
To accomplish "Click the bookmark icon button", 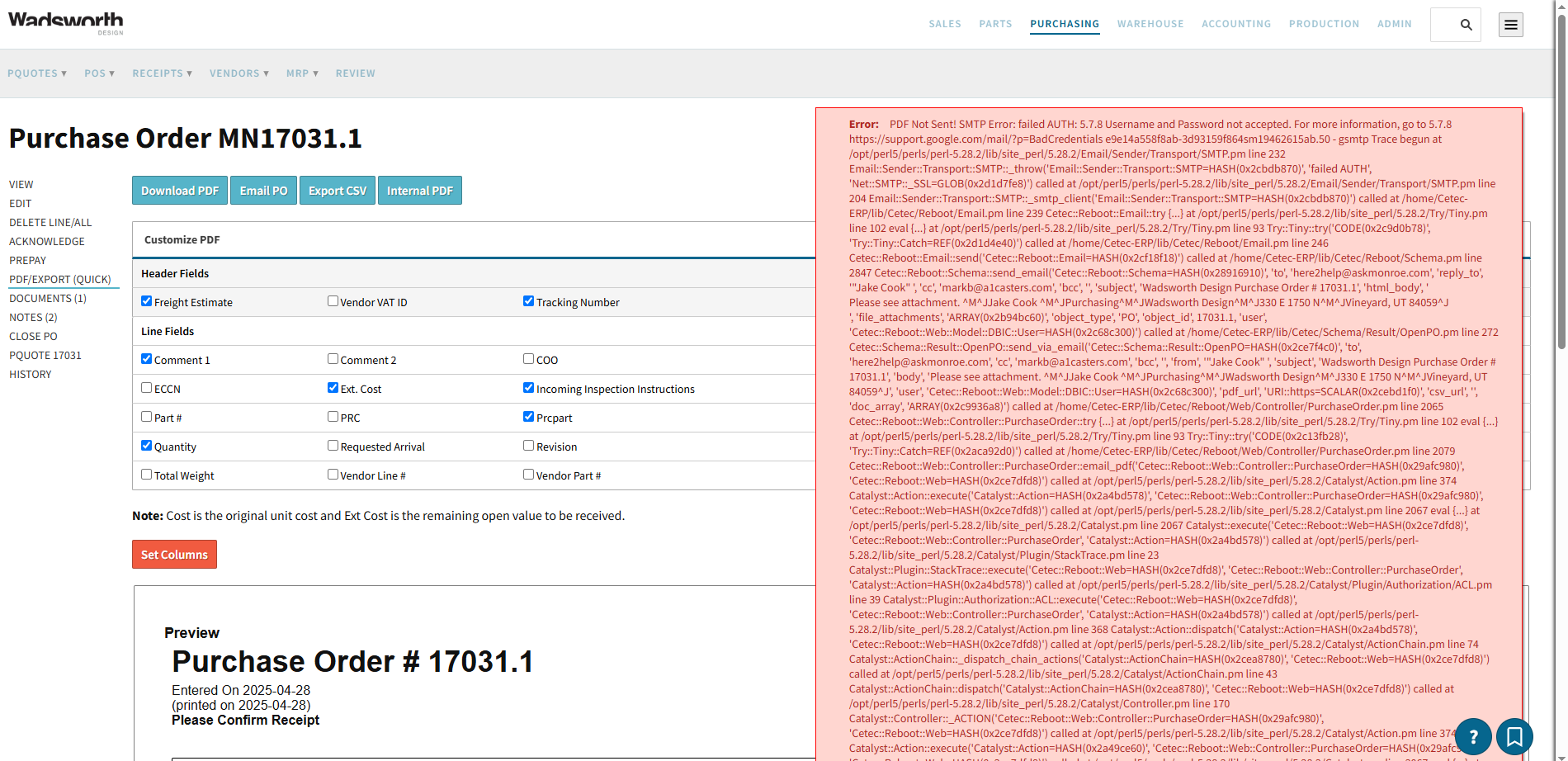I will (1514, 736).
